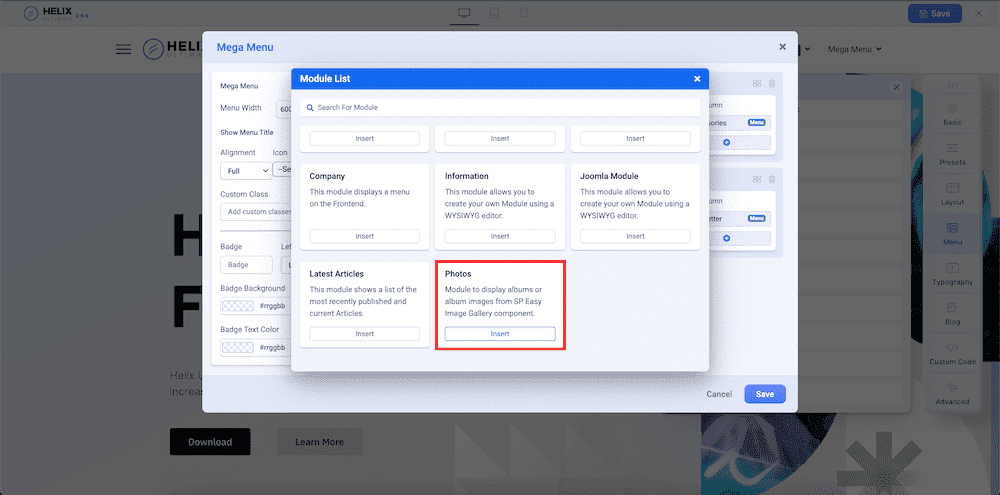Grab the sidebar drag handle dots
Screen dimensions: 1000x495
pos(952,85)
